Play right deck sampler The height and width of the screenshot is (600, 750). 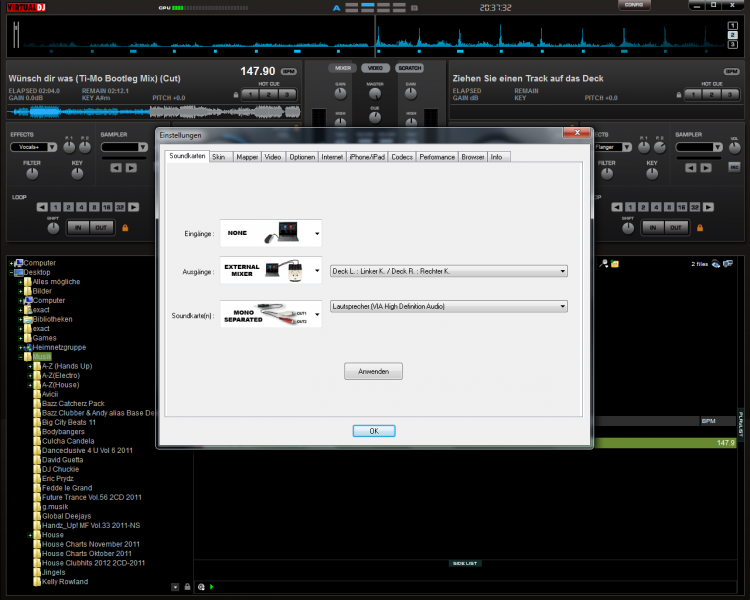pyautogui.click(x=706, y=168)
